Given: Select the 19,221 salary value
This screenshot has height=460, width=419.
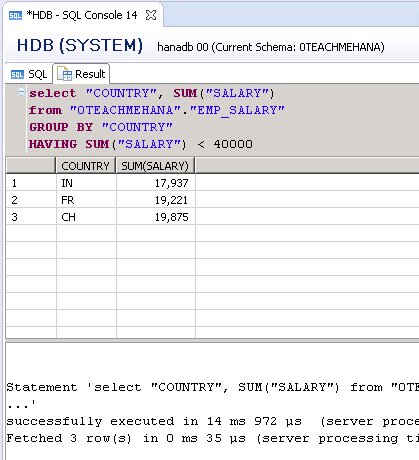Looking at the screenshot, I should tap(156, 200).
